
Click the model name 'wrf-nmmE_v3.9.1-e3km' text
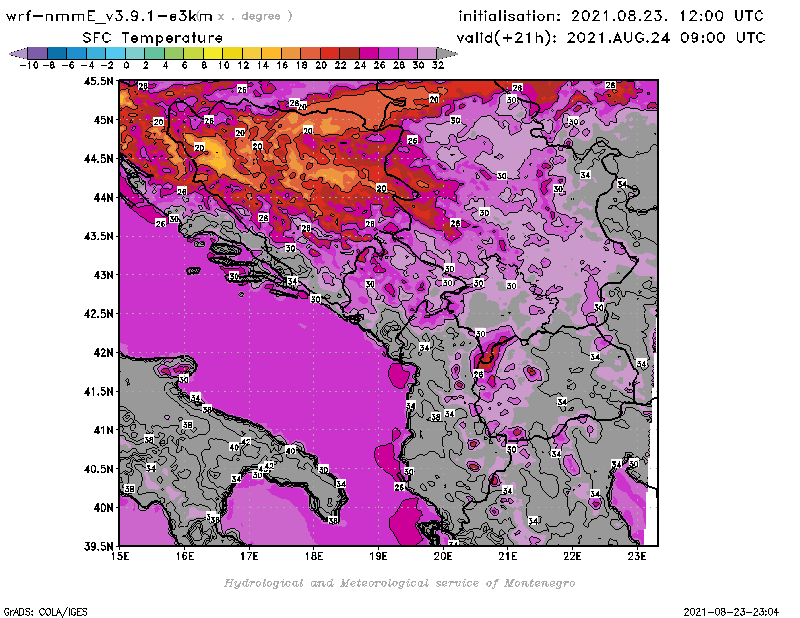pyautogui.click(x=109, y=16)
